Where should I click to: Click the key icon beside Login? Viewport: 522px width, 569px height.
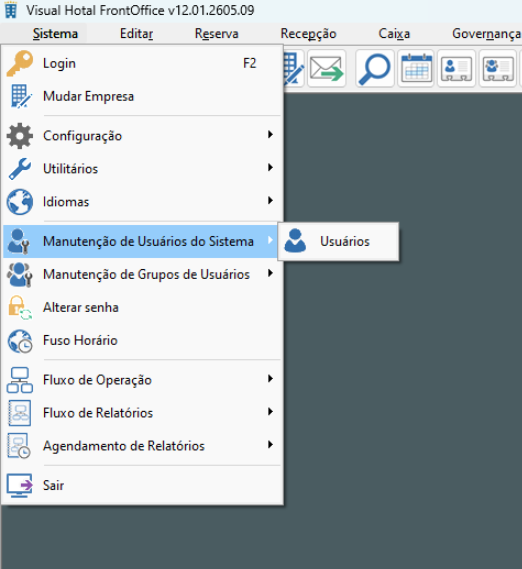pyautogui.click(x=20, y=64)
